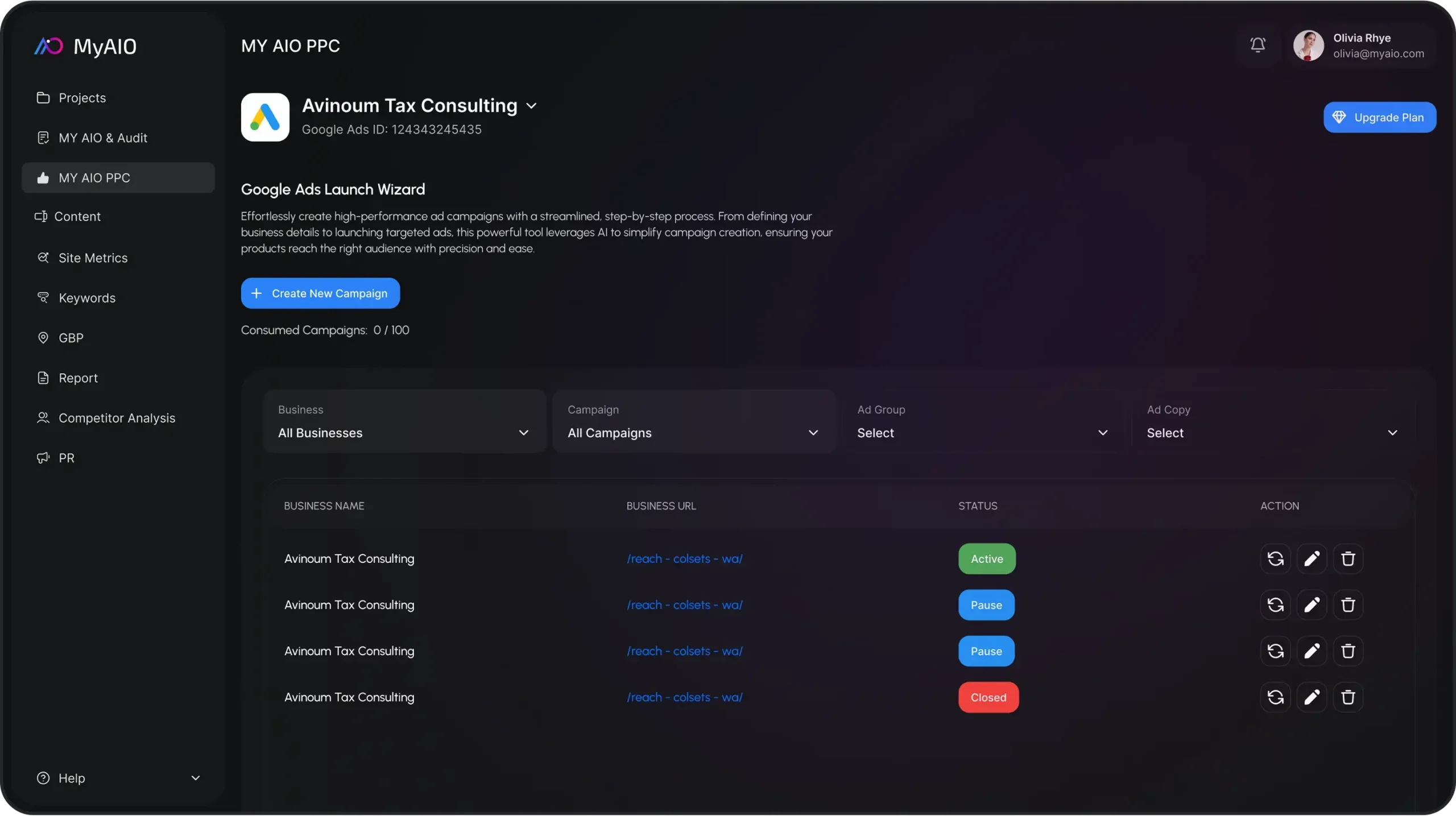The image size is (1456, 816).
Task: Click the Help question mark icon
Action: pyautogui.click(x=43, y=778)
